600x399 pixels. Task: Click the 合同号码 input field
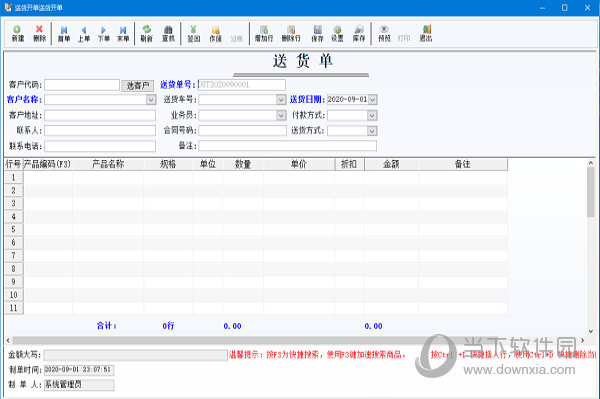click(242, 130)
